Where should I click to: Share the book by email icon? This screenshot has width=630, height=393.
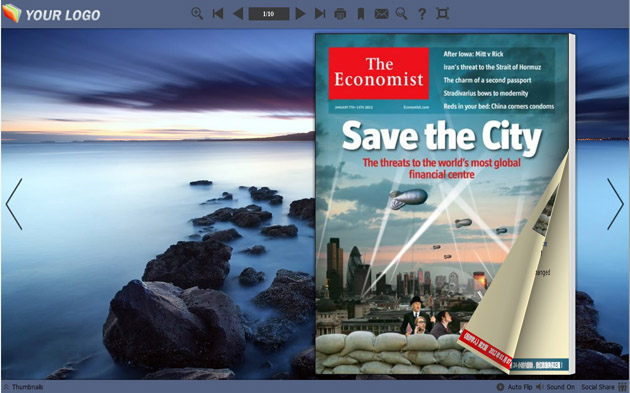click(381, 14)
